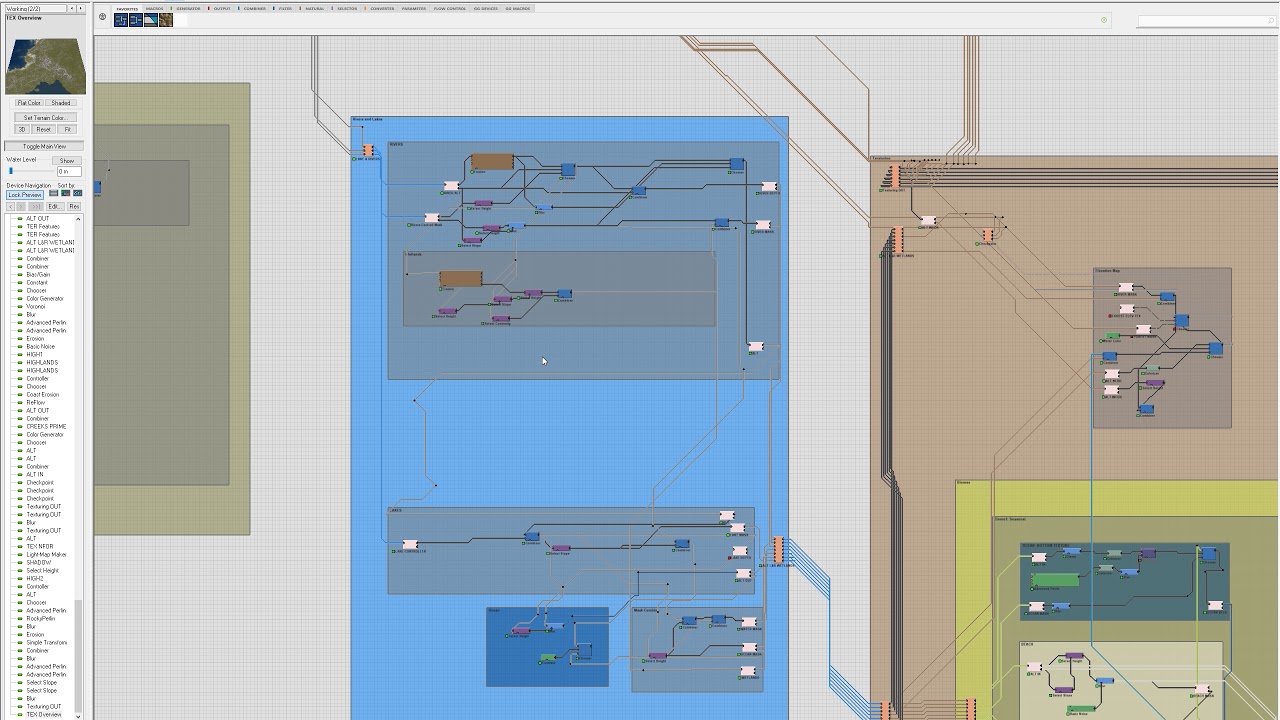Open the Working (2/2) dropdown
1280x720 pixels.
point(35,8)
